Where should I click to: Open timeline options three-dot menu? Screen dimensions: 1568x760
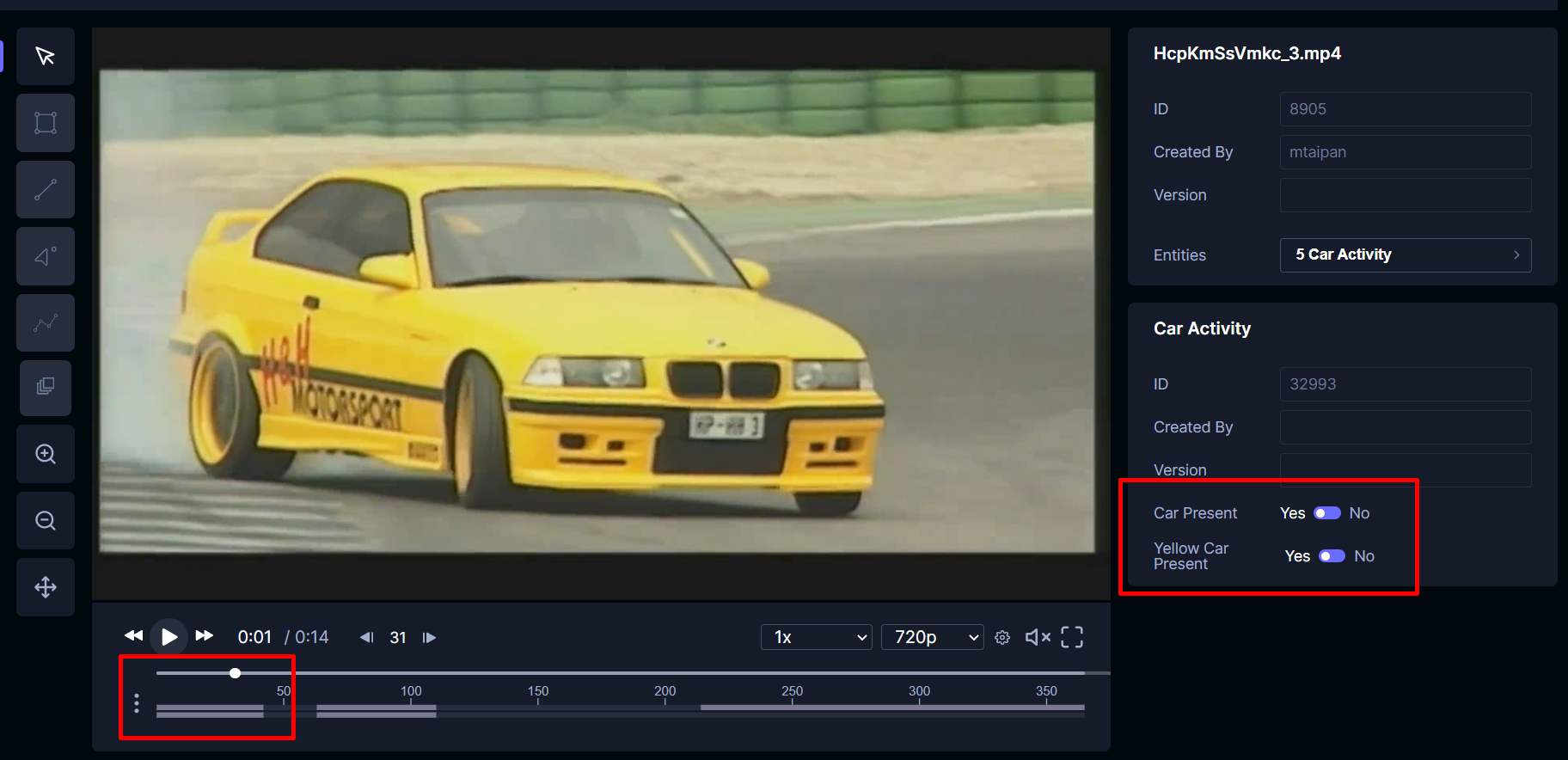137,703
